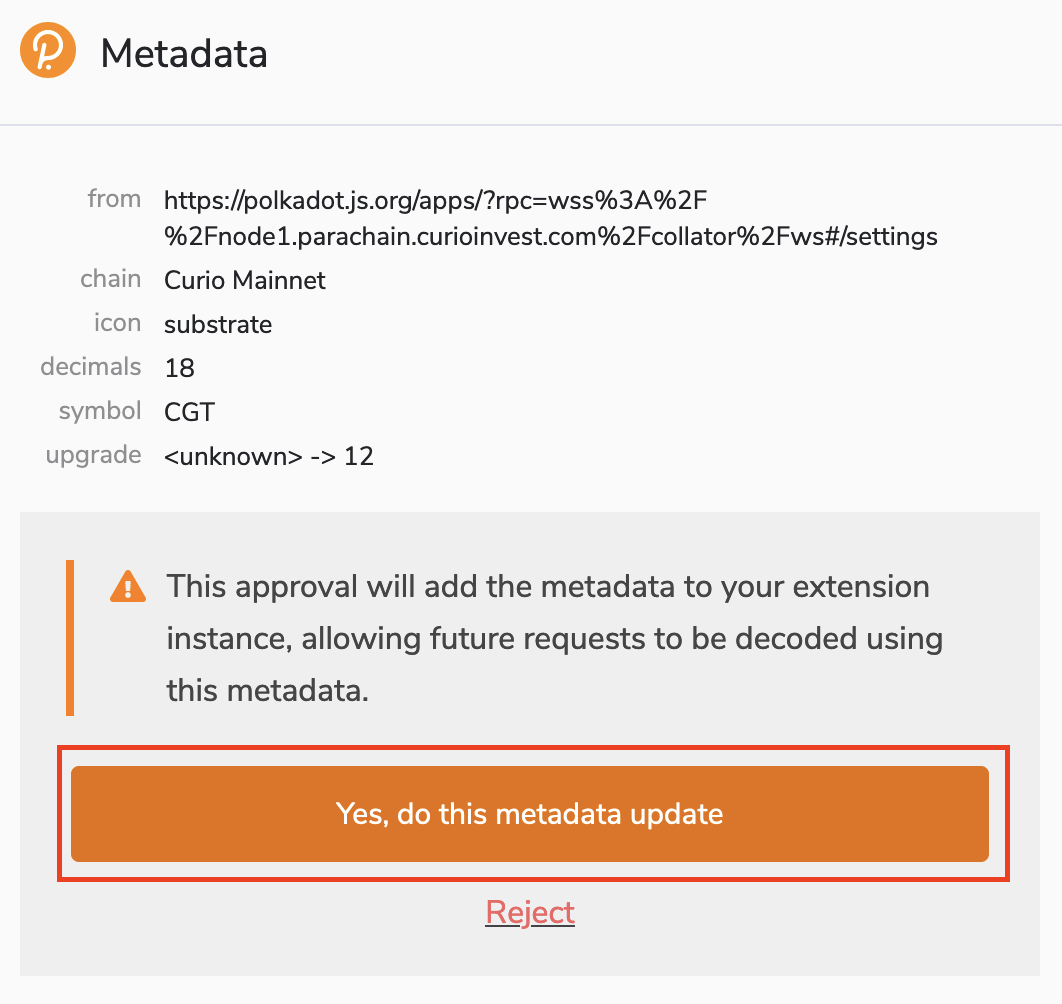Click the orange Polkadot logo icon
The height and width of the screenshot is (1004, 1062).
coord(48,50)
